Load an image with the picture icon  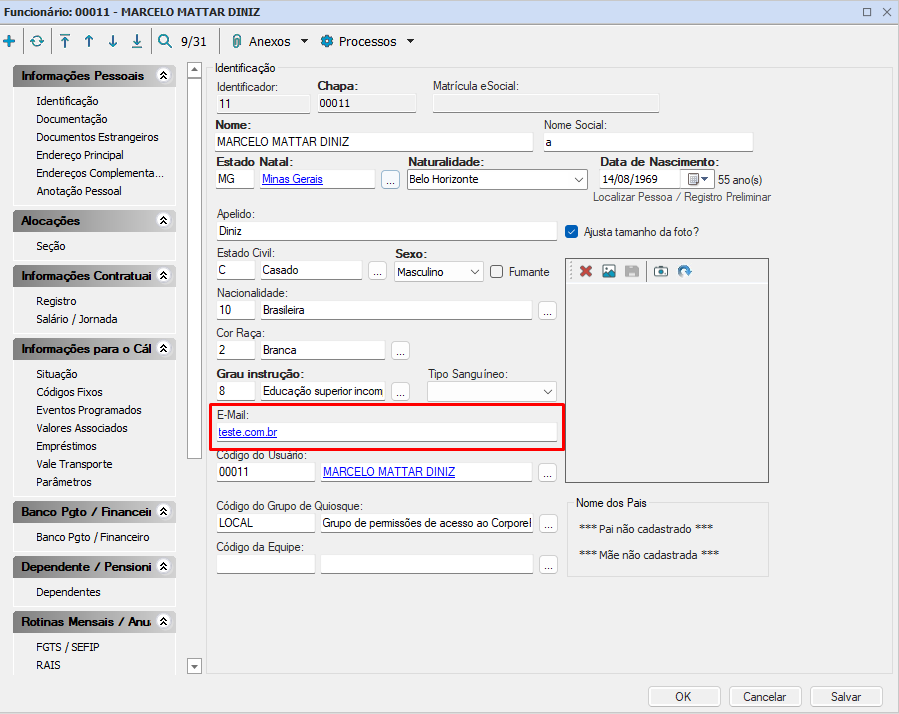(609, 271)
